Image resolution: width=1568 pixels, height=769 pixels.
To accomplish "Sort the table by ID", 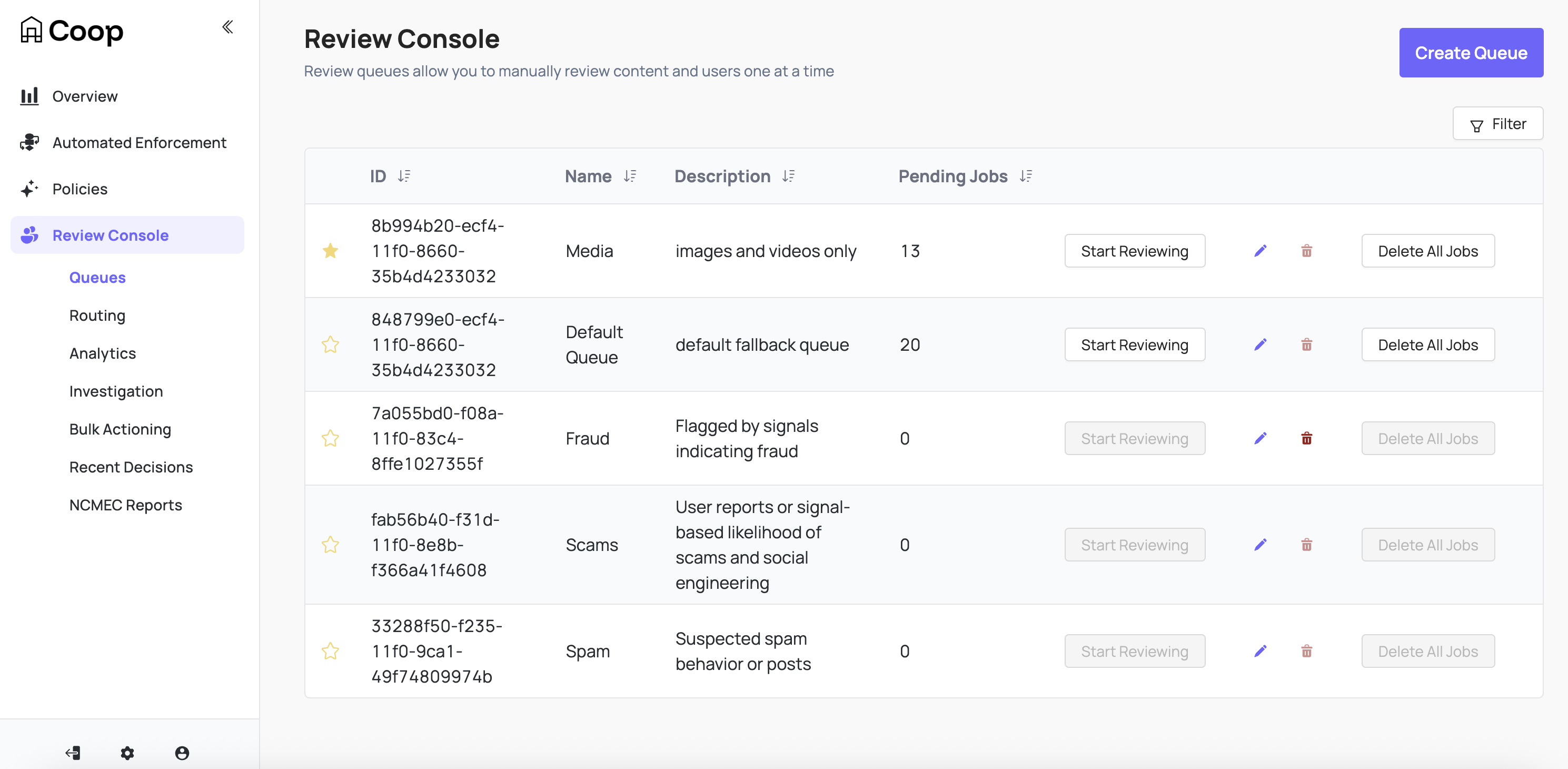I will click(404, 176).
